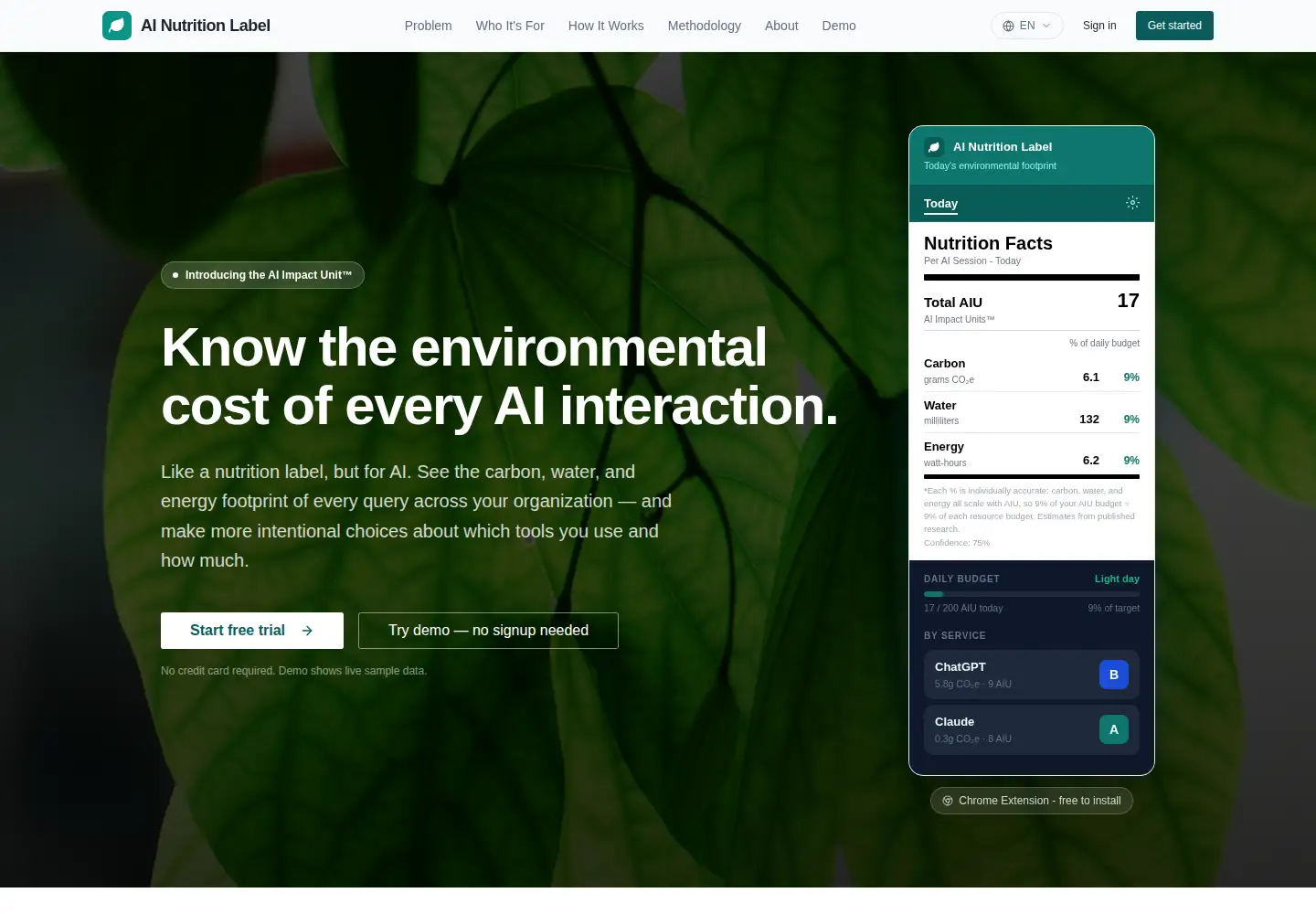Screen dimensions: 1316x914
Task: Click the Total AIU value 17
Action: (x=1128, y=301)
